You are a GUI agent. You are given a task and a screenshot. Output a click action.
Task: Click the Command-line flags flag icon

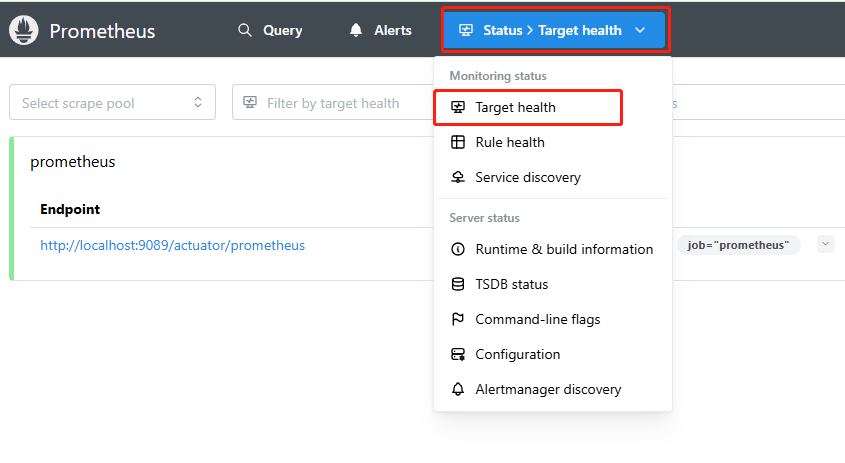pyautogui.click(x=458, y=319)
